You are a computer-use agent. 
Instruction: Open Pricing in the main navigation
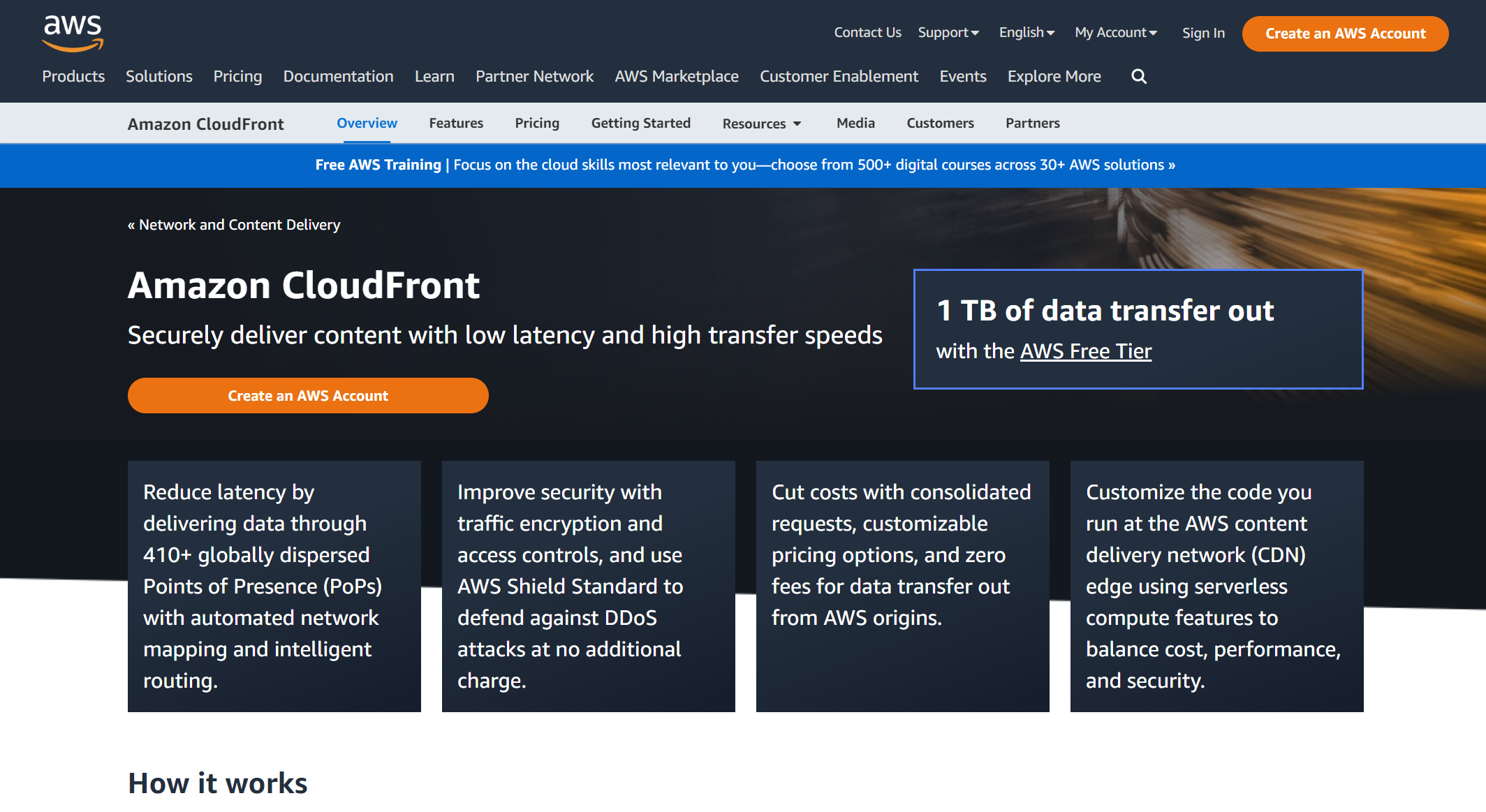[237, 77]
